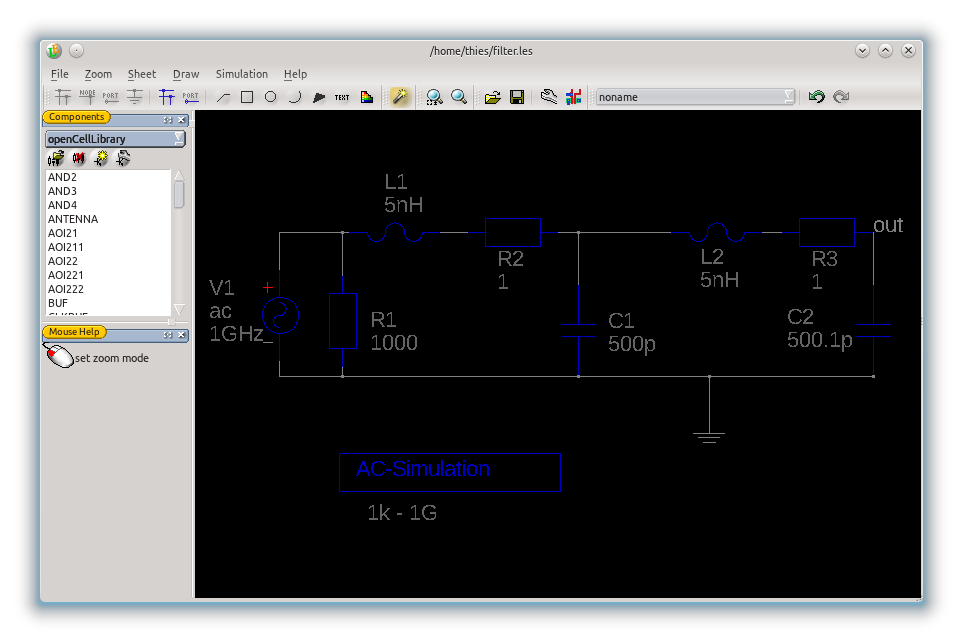Click component list scroll up arrow
963x642 pixels.
pyautogui.click(x=179, y=176)
